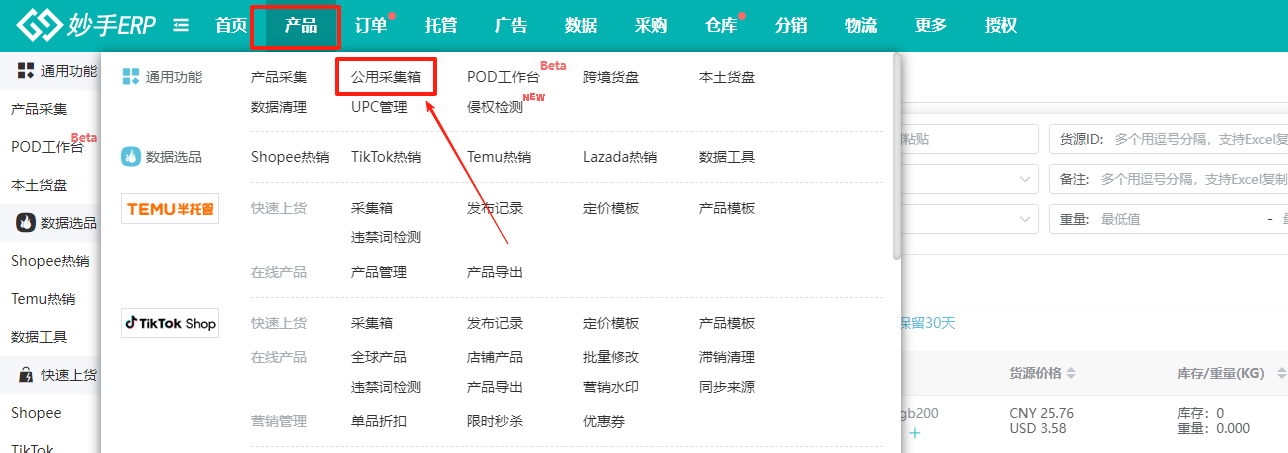Open the 采购 top menu

tap(651, 26)
